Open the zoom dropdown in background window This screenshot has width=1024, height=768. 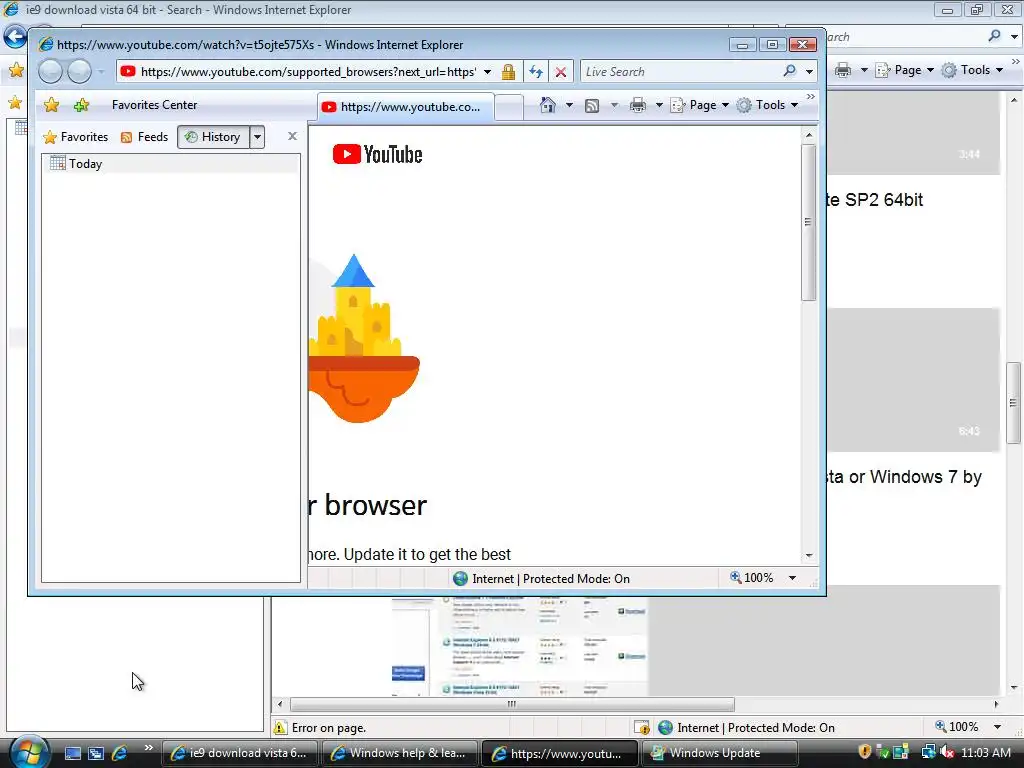(997, 727)
